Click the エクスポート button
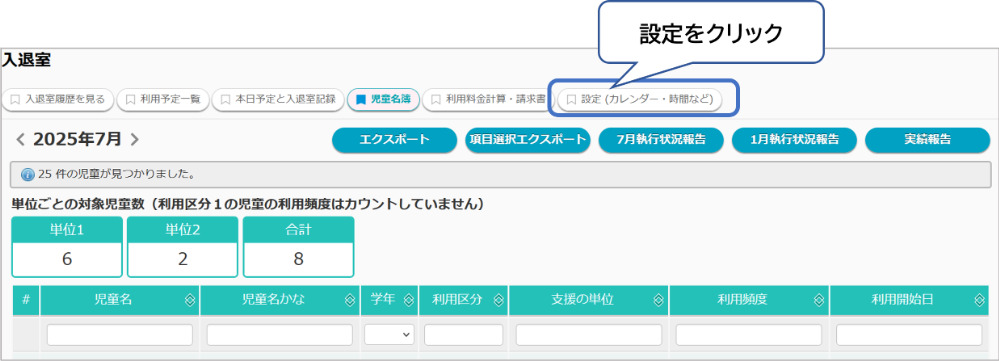This screenshot has width=999, height=361. click(394, 141)
